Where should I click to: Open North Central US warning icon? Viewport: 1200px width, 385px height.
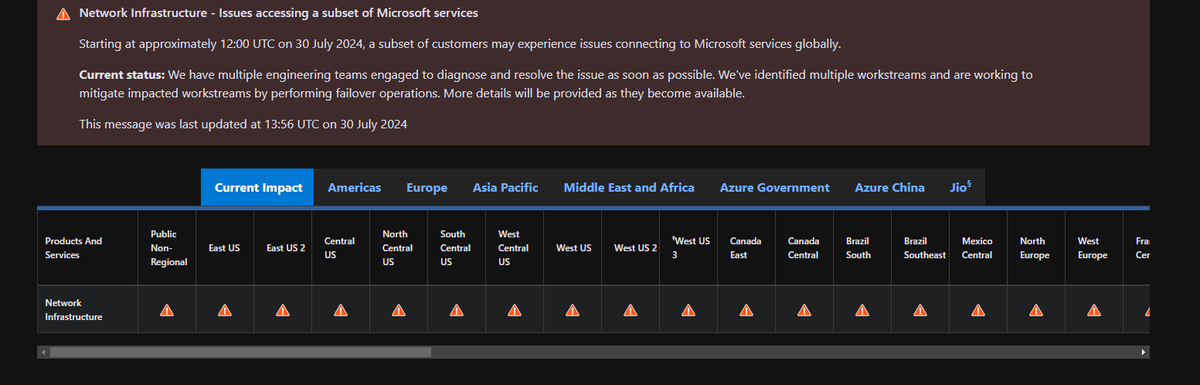pyautogui.click(x=398, y=310)
